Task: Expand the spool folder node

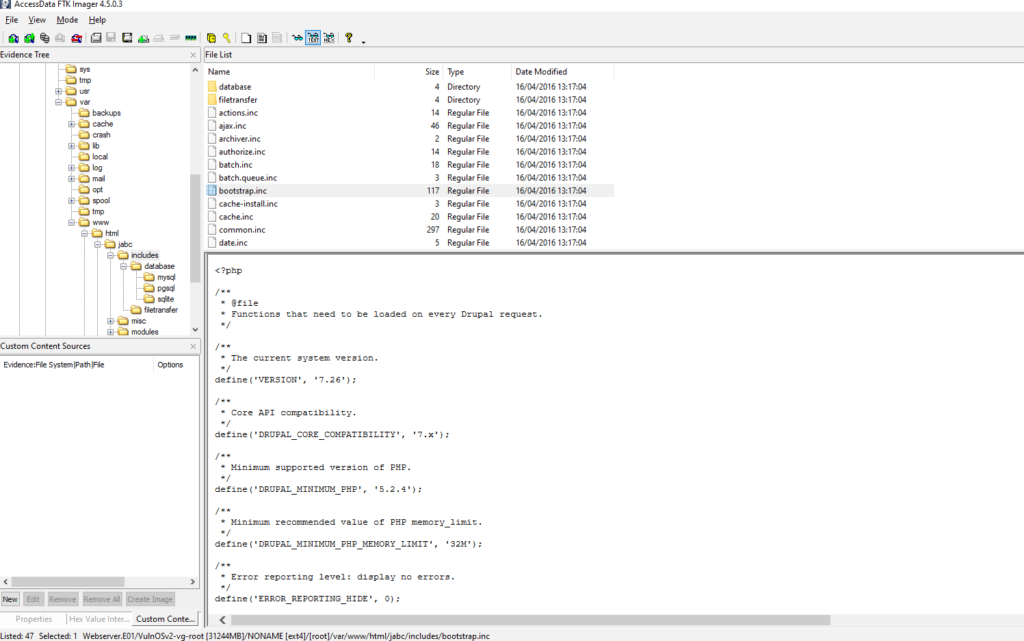Action: (x=71, y=200)
